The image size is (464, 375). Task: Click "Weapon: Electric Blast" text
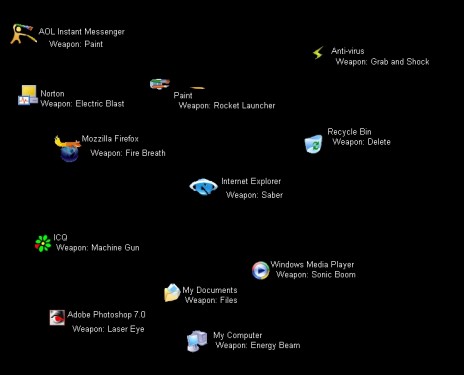82,104
